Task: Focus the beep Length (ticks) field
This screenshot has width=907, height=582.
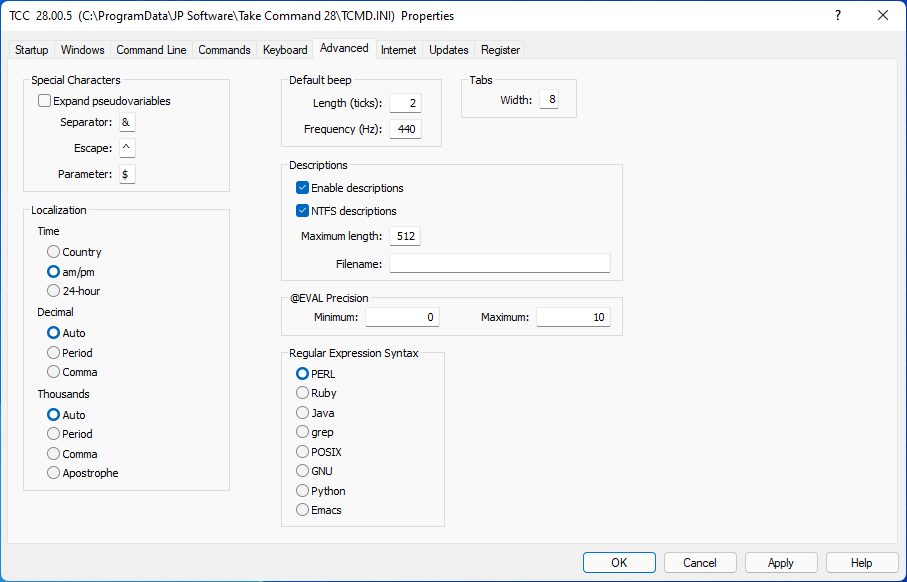Action: click(405, 103)
